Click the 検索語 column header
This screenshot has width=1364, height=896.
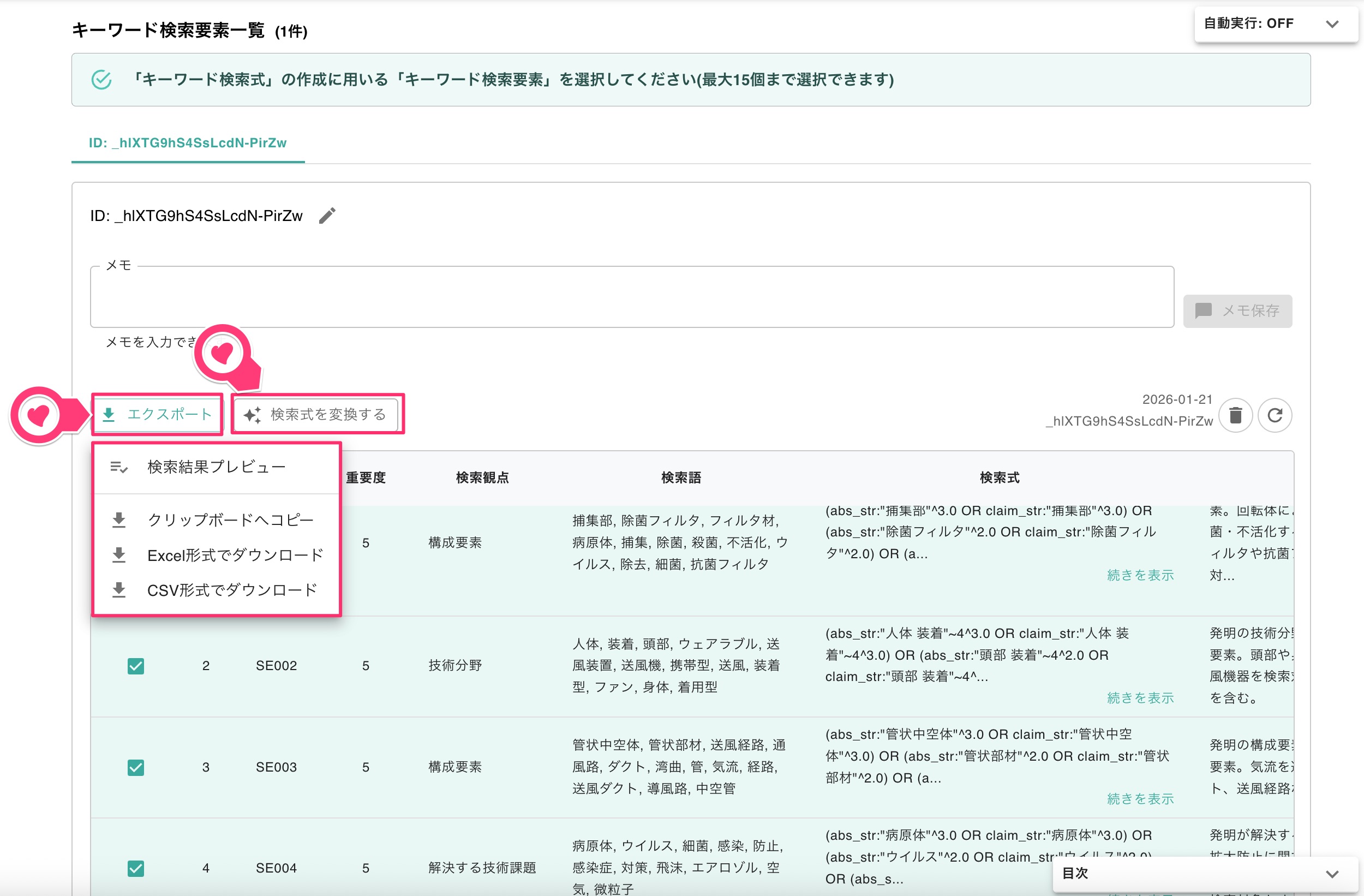click(681, 477)
